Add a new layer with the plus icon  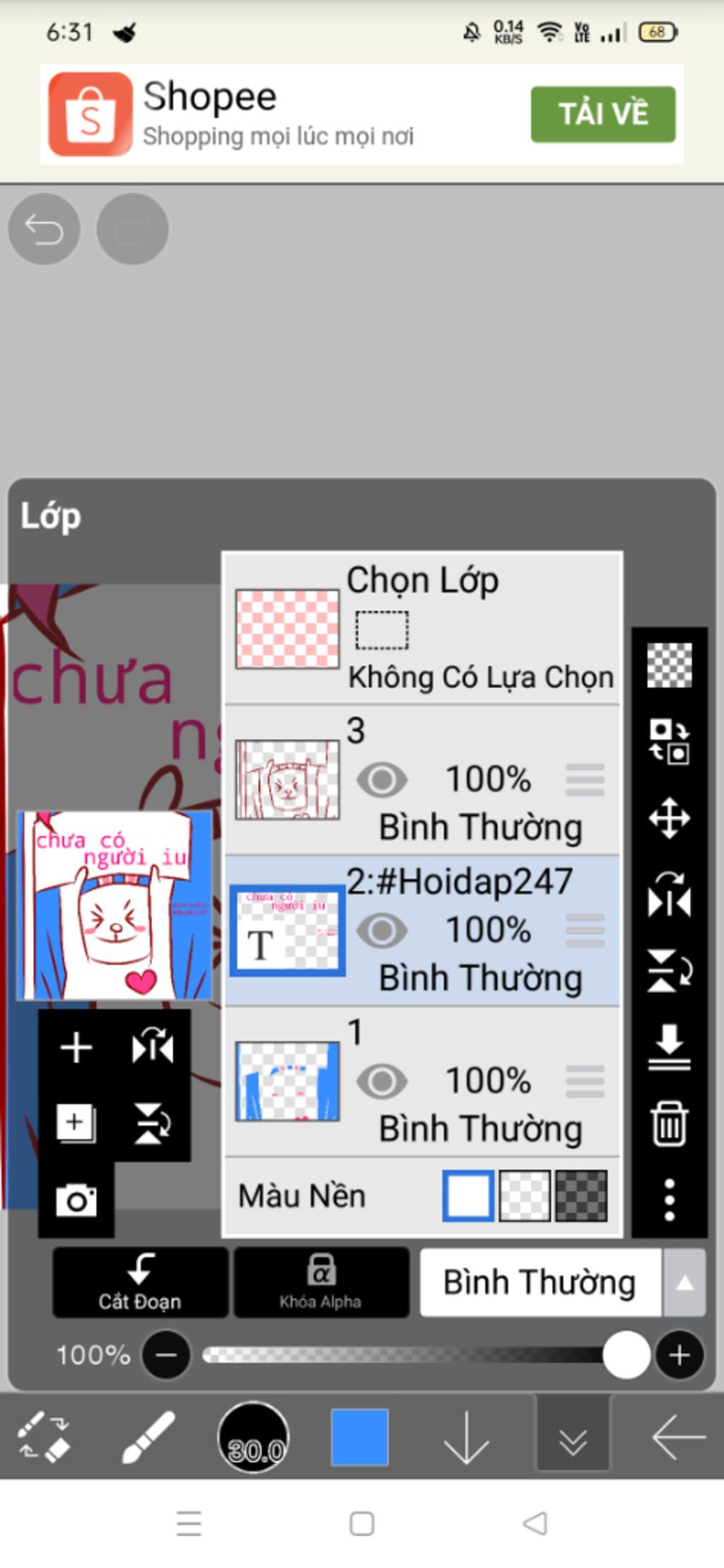(x=76, y=1047)
